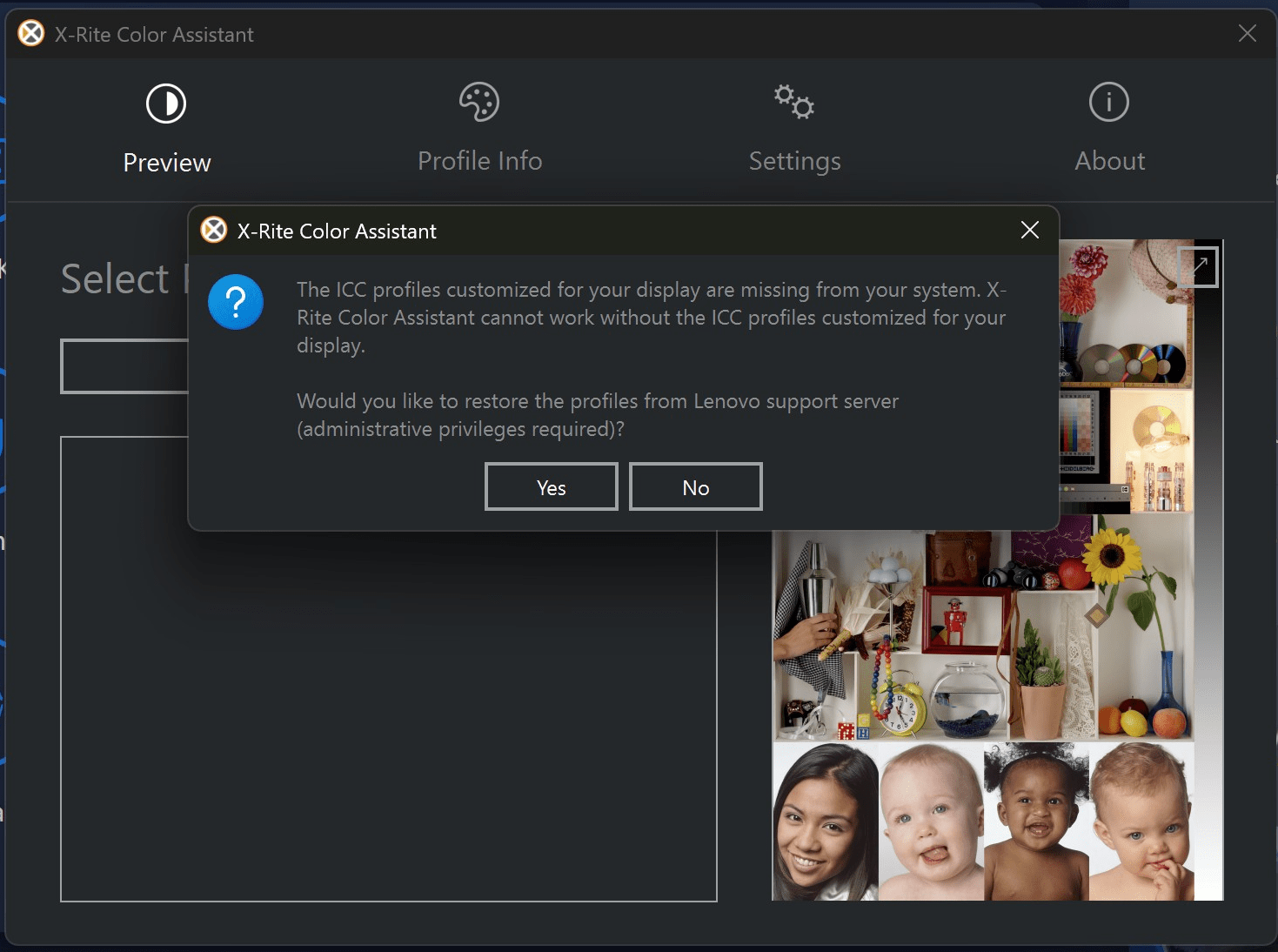Click the X-Rite logo in the dialog title bar
The width and height of the screenshot is (1278, 952).
214,230
